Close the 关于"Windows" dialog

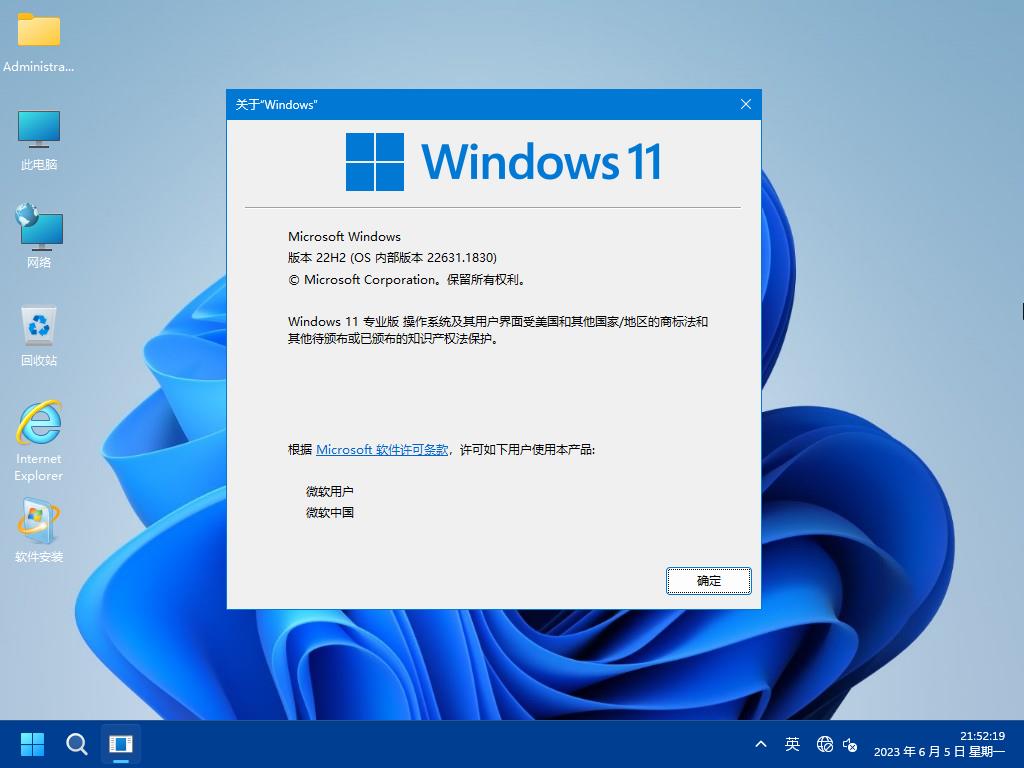(745, 104)
